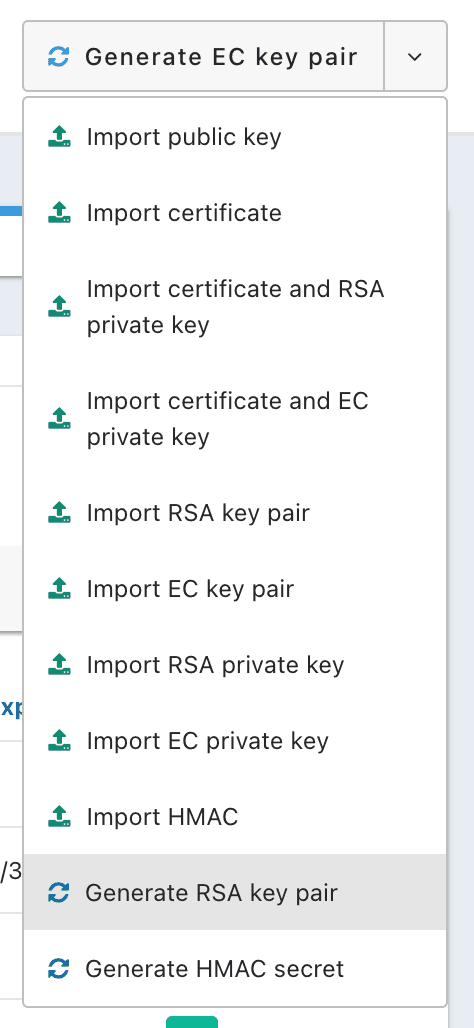Image resolution: width=474 pixels, height=1028 pixels.
Task: Click refresh icon in Generate EC key pair button
Action: (x=58, y=57)
